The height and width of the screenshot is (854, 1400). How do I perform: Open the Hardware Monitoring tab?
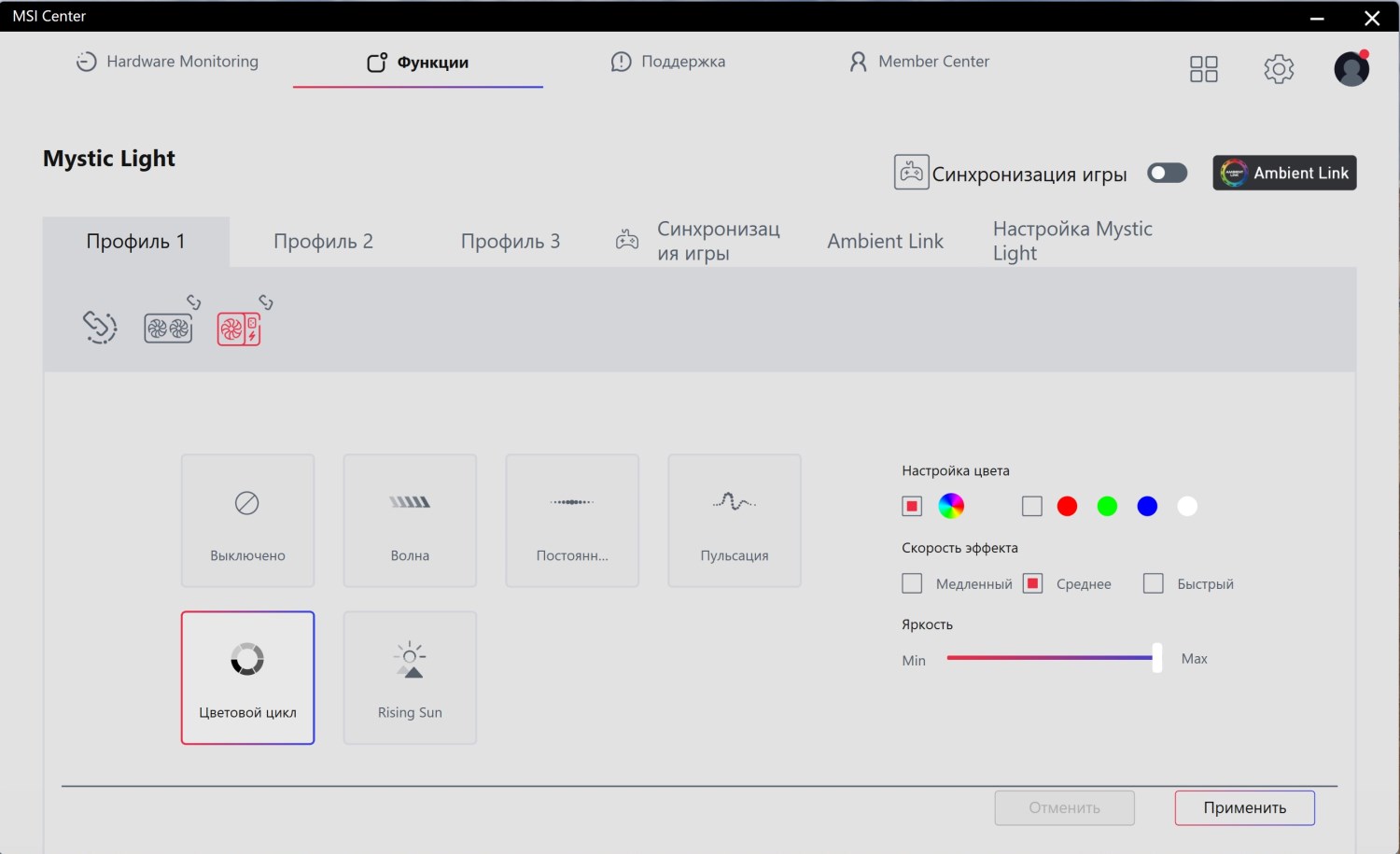click(168, 62)
